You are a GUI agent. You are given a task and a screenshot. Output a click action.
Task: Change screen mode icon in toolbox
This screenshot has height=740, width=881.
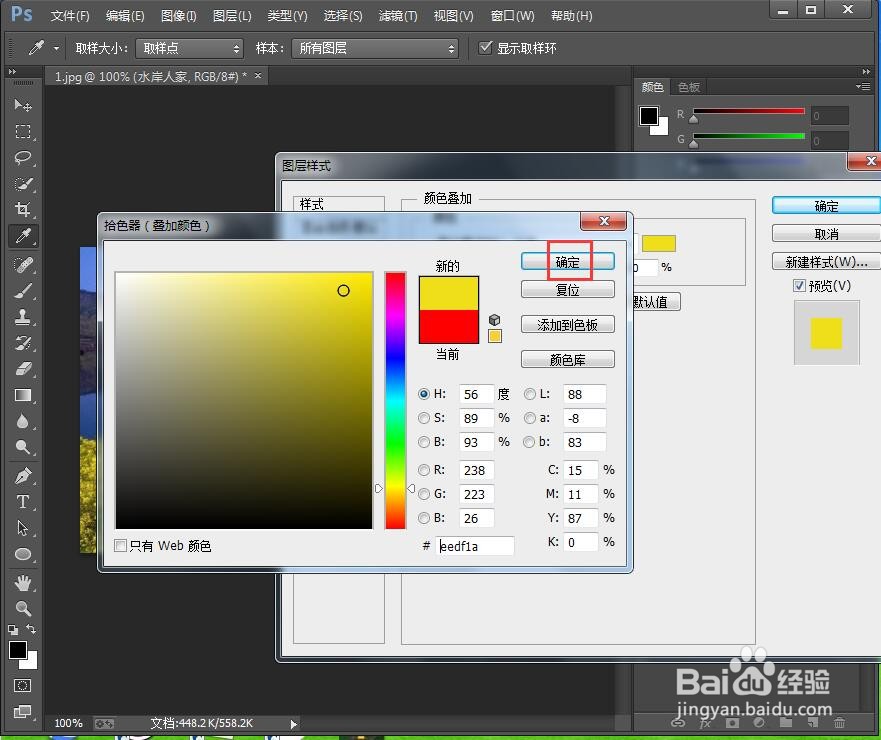click(22, 711)
